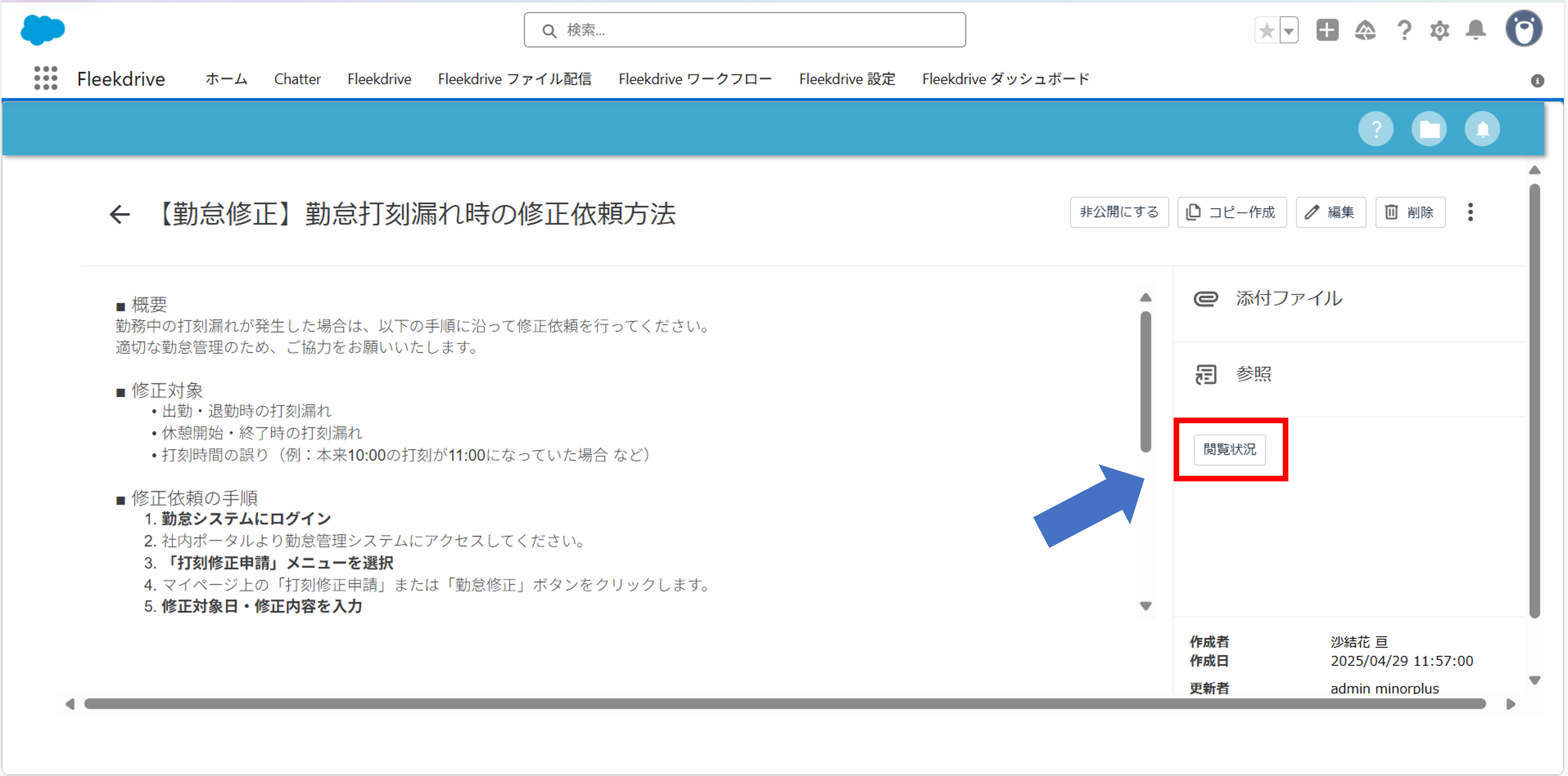The height and width of the screenshot is (776, 1568).
Task: Switch to the Chatter tab
Action: [297, 79]
